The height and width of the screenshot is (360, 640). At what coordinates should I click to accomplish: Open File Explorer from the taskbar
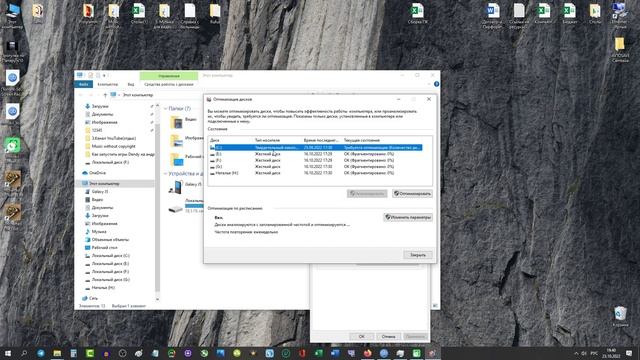coord(57,353)
